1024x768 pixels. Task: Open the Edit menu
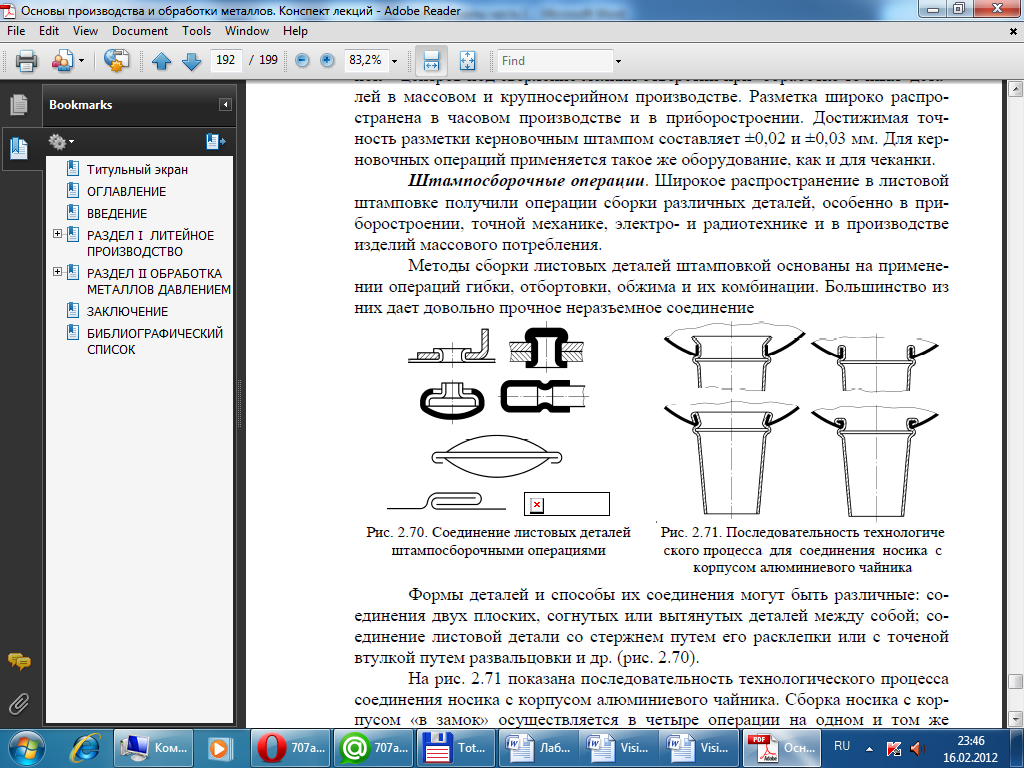pos(48,31)
